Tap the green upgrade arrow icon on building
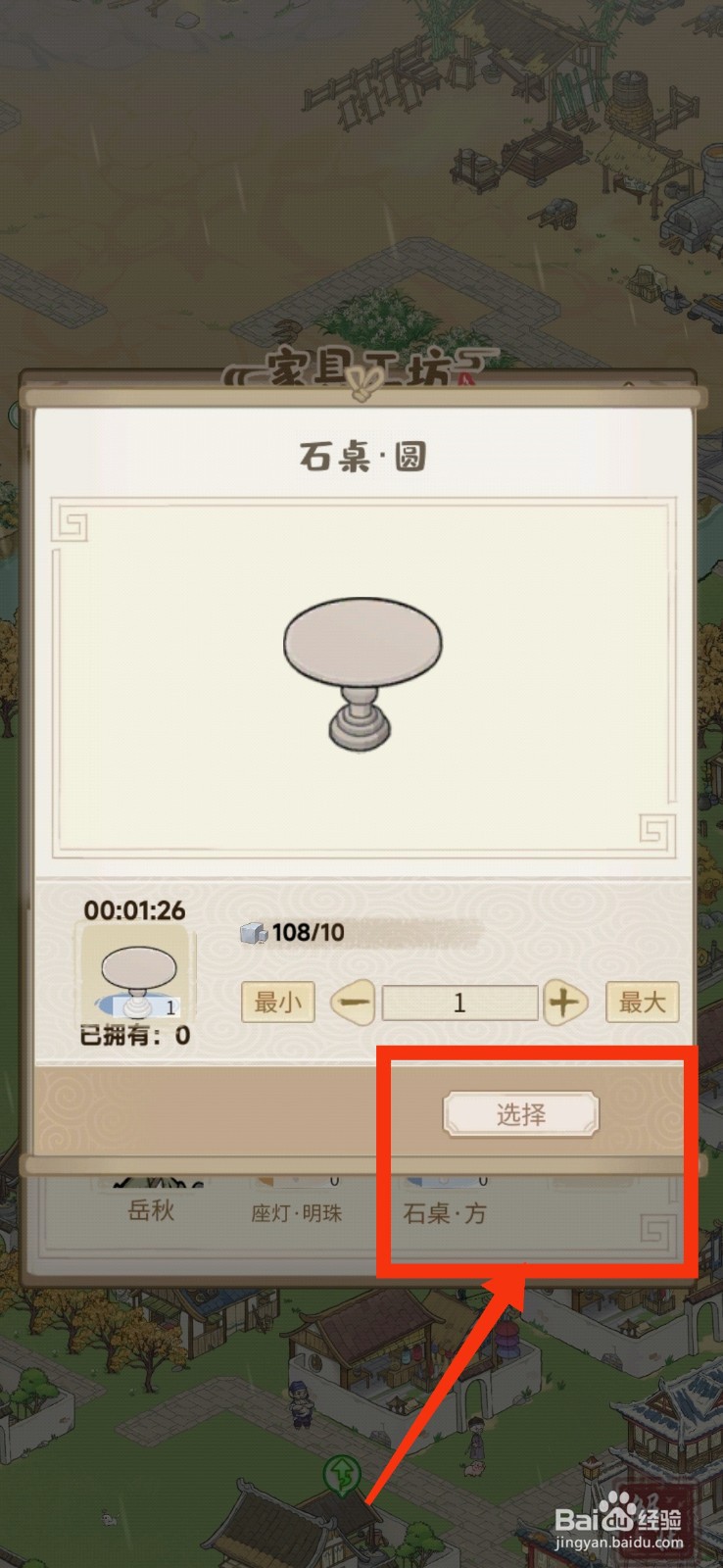 point(342,1475)
